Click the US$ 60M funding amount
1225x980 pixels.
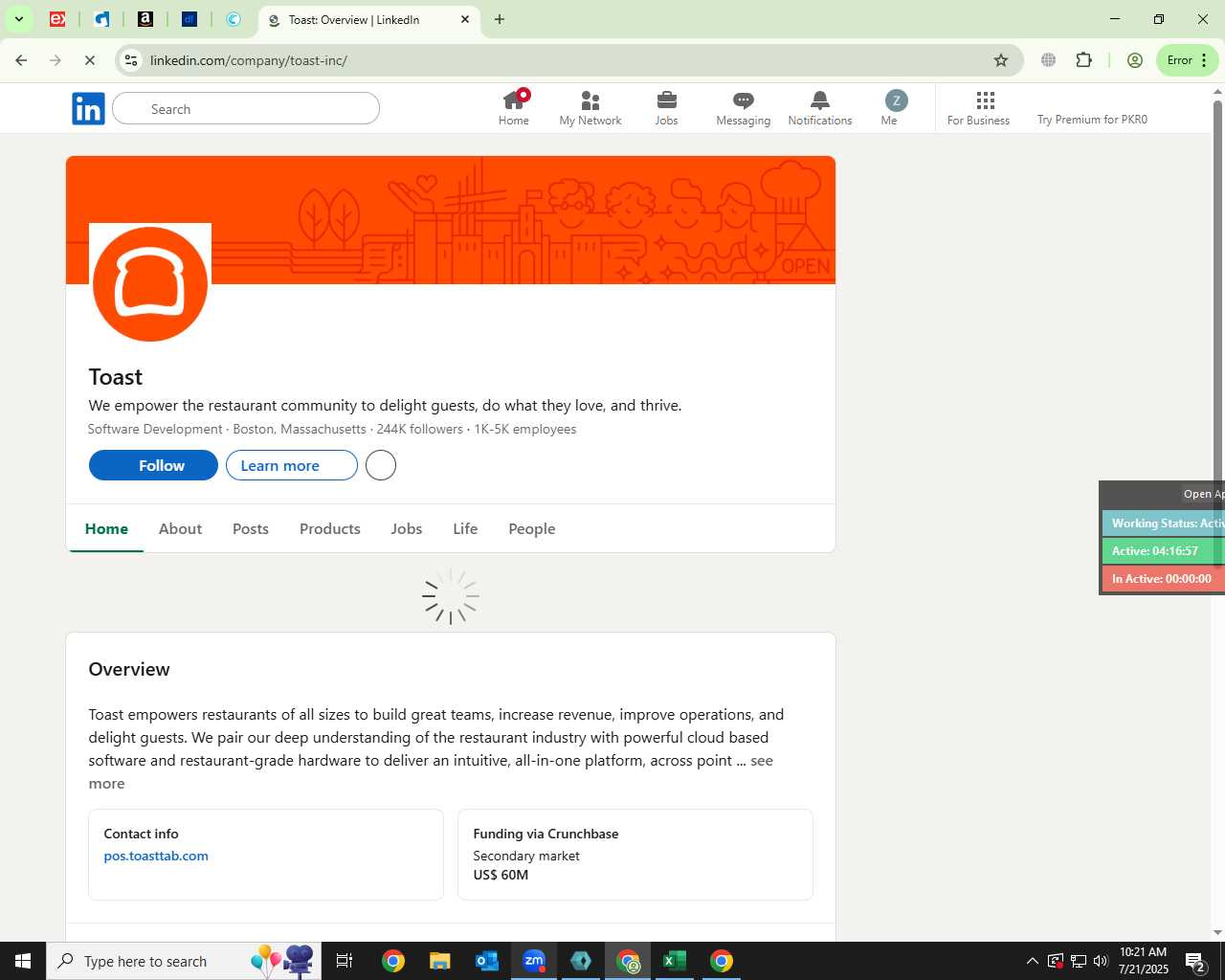(501, 875)
